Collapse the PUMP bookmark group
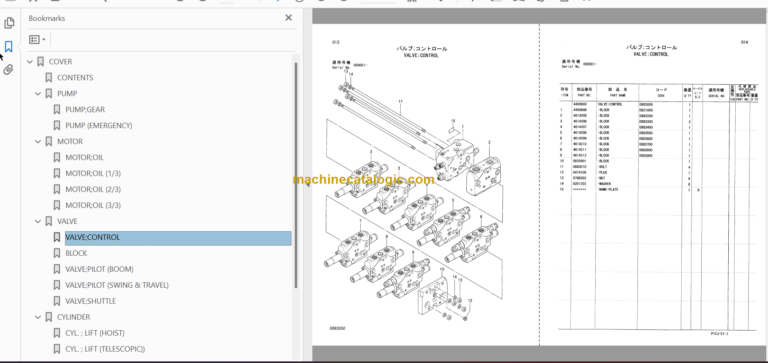Screen dimensions: 768x363 coord(38,94)
